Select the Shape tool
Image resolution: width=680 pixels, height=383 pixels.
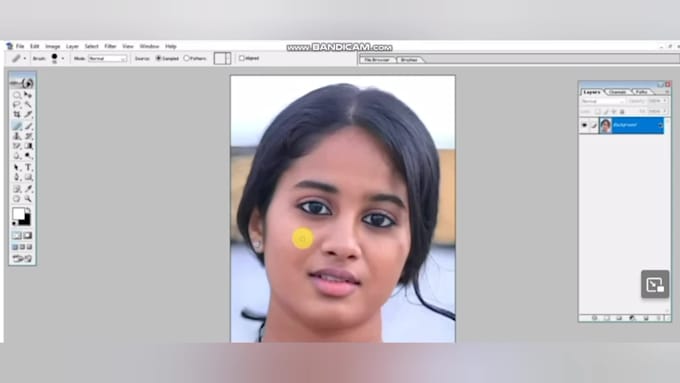[x=28, y=177]
